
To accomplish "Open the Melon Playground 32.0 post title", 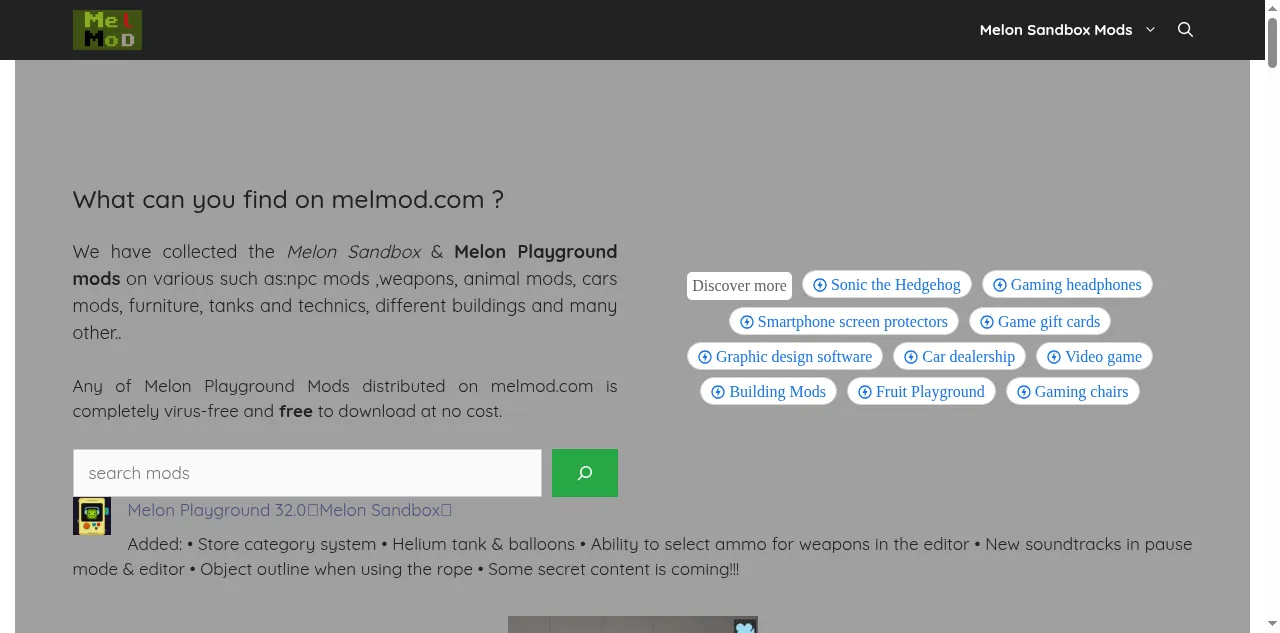I will [x=290, y=510].
